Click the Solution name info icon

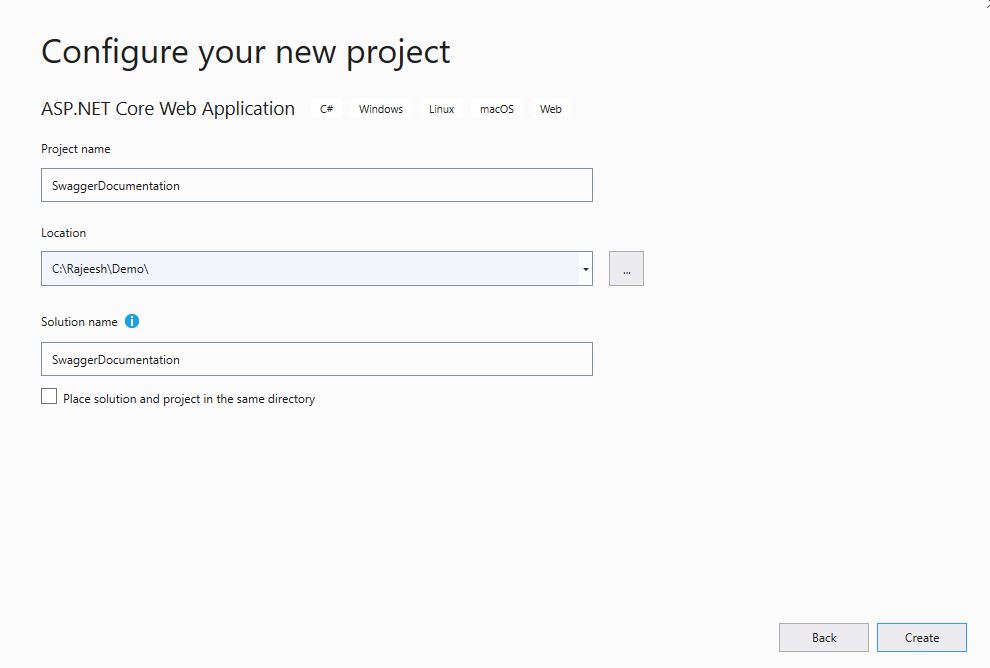point(131,321)
